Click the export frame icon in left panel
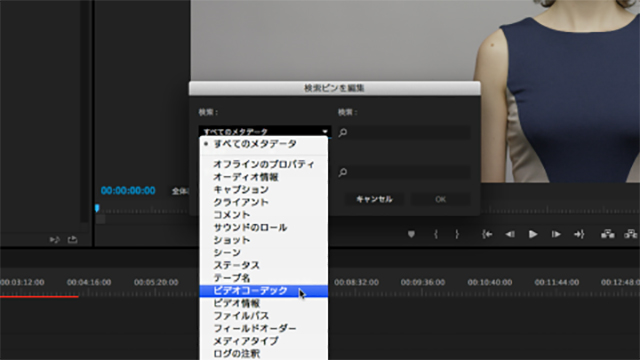This screenshot has height=360, width=640. (x=72, y=240)
